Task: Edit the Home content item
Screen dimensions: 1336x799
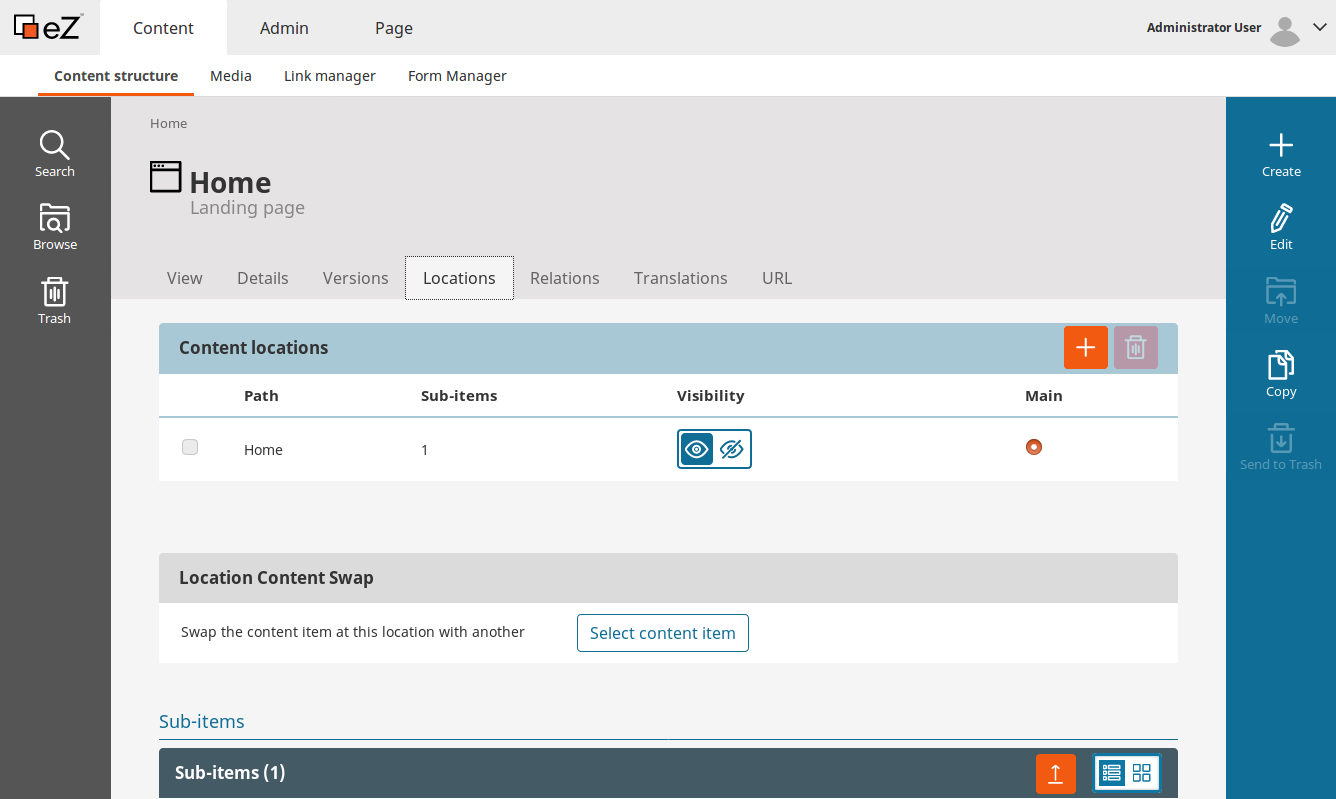Action: pos(1281,227)
